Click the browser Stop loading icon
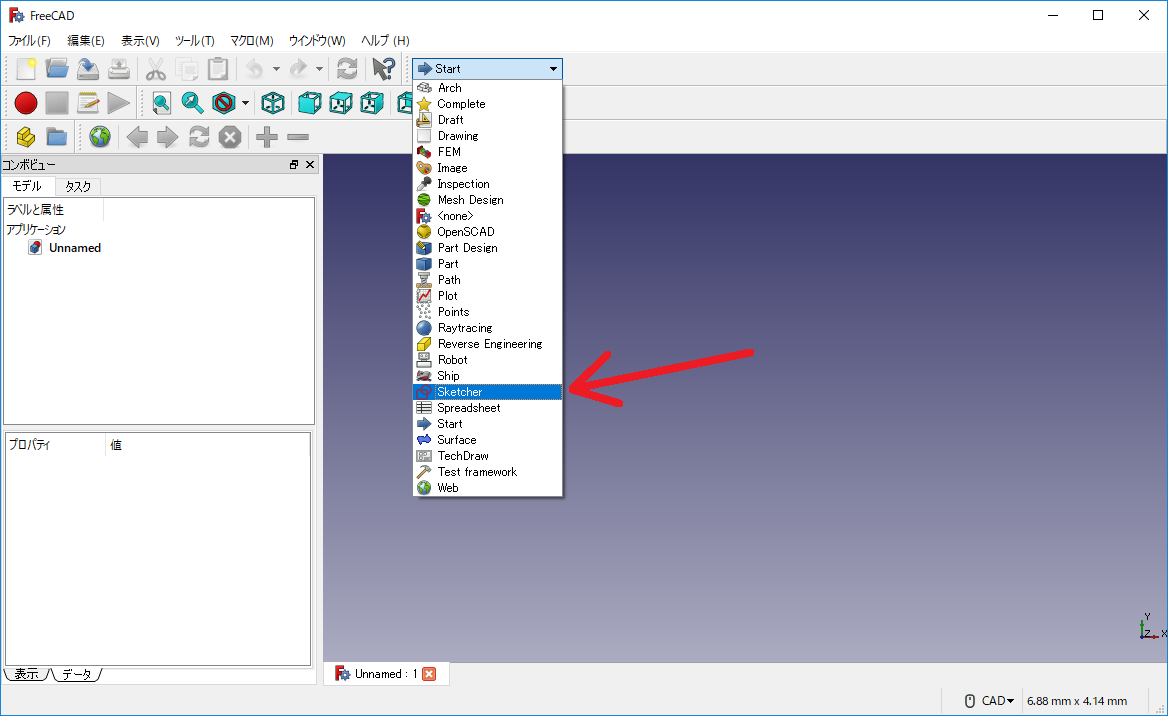1168x716 pixels. click(x=230, y=137)
